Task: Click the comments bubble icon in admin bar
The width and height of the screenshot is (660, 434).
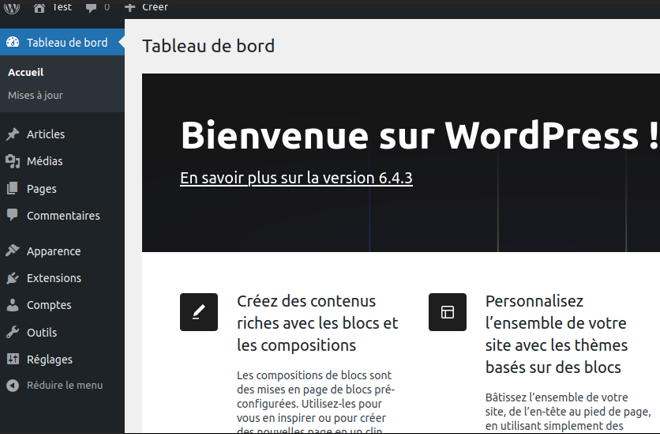Action: click(92, 7)
